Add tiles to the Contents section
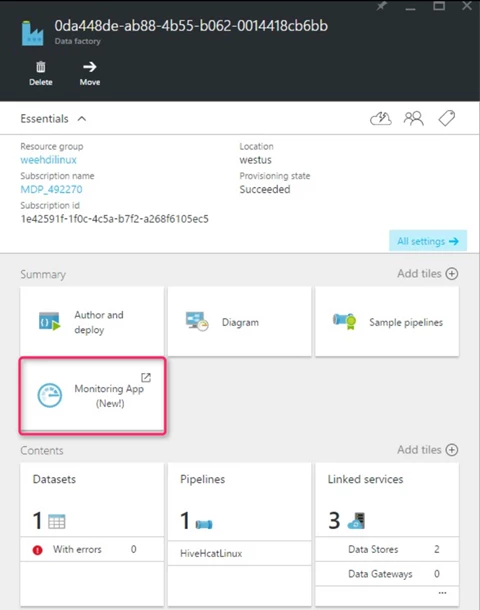 [x=427, y=450]
